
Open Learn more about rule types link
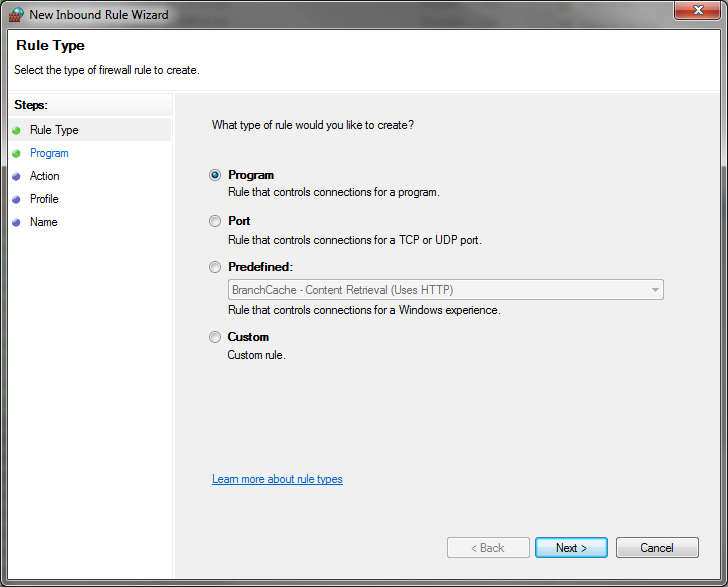point(277,479)
